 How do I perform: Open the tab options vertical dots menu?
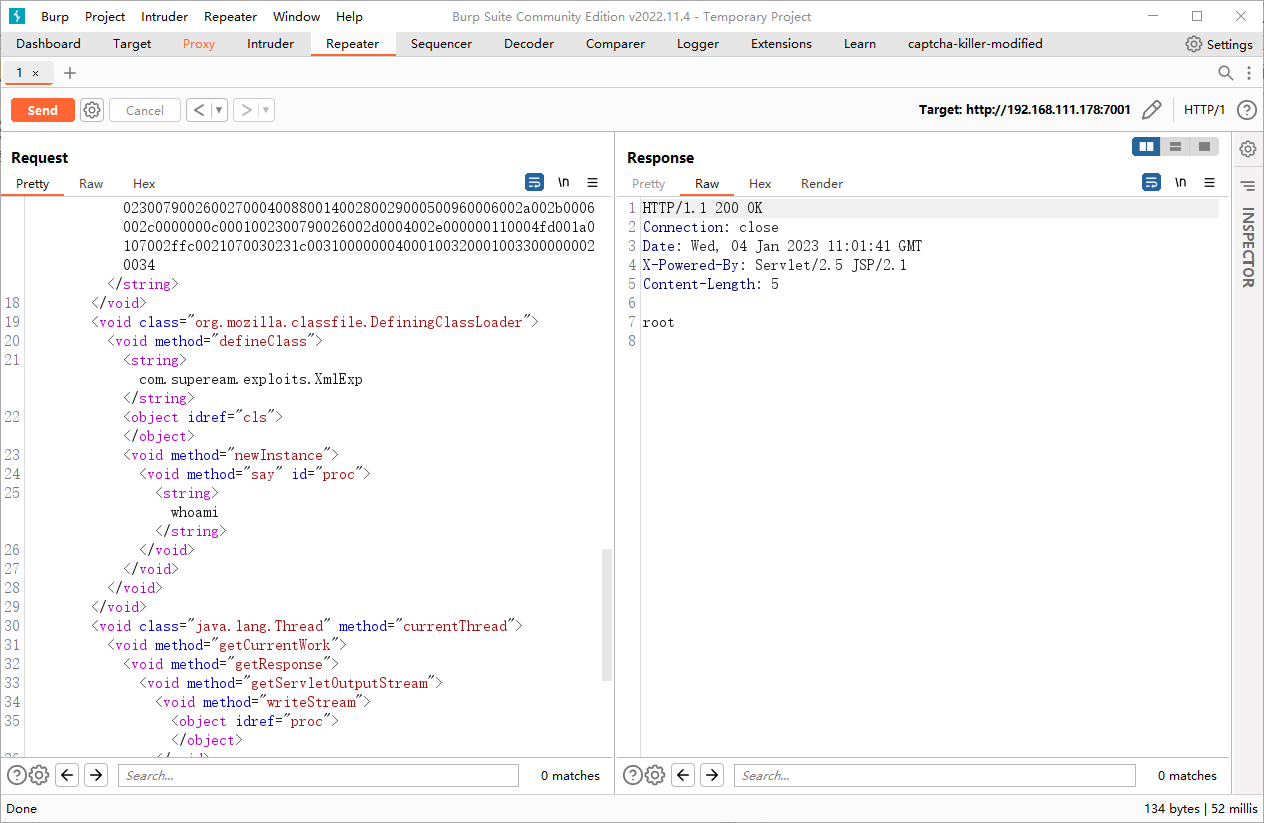pyautogui.click(x=1249, y=73)
